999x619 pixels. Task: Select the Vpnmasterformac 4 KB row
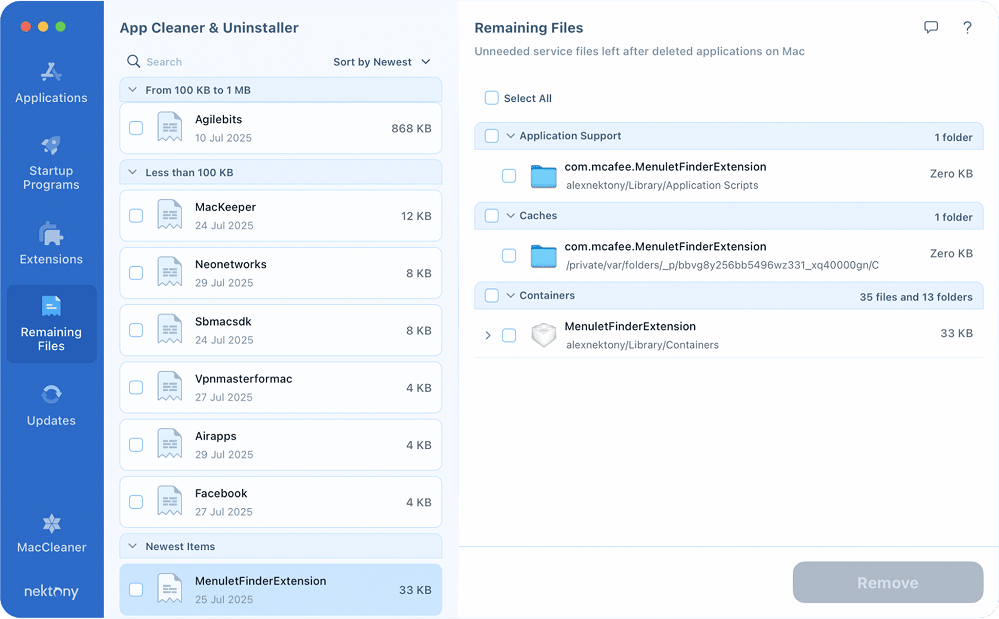click(280, 388)
